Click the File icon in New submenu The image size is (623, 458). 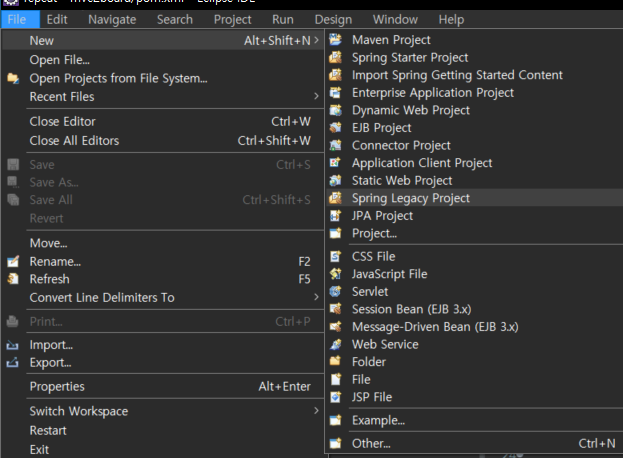coord(335,380)
